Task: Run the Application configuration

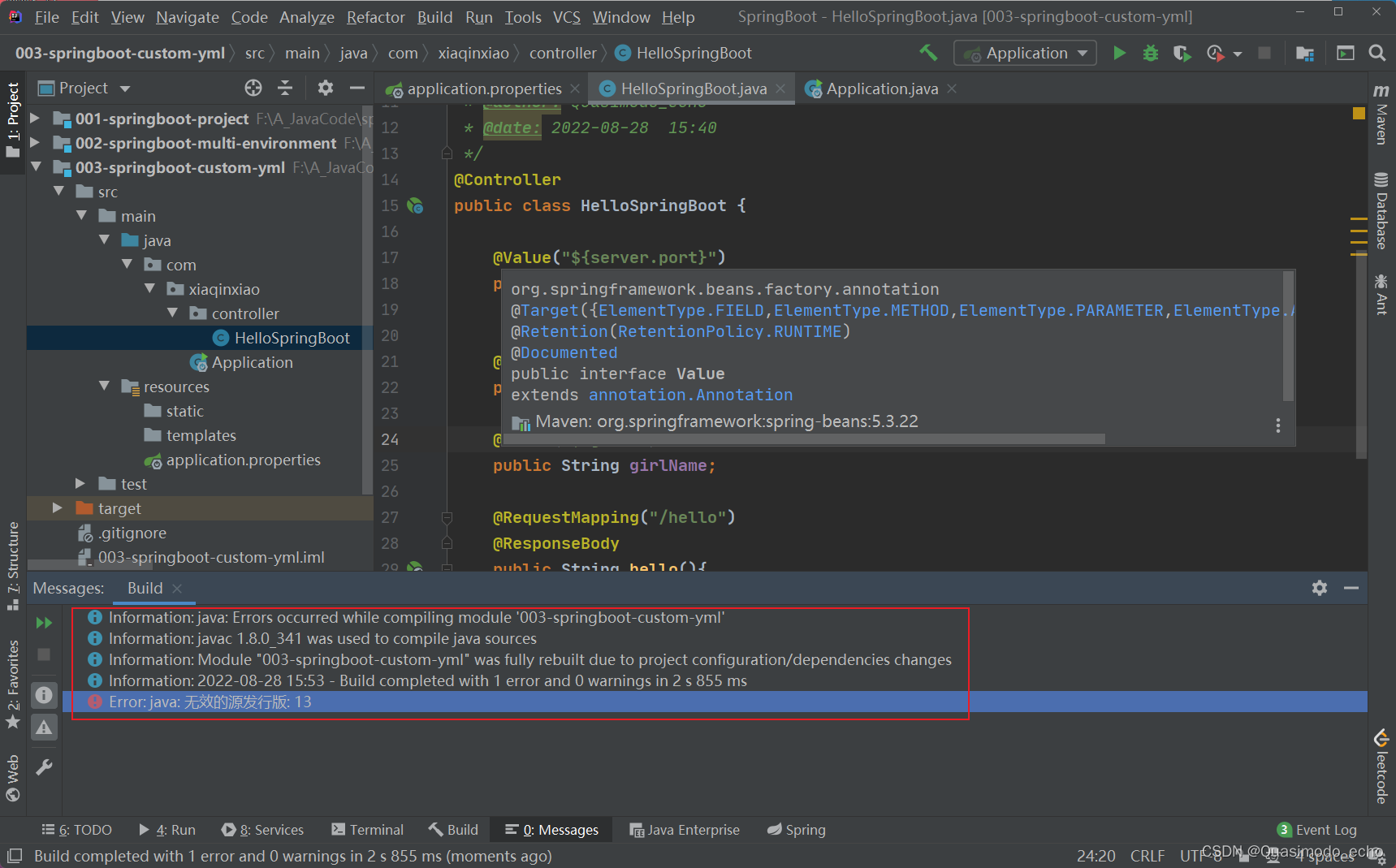Action: tap(1119, 53)
